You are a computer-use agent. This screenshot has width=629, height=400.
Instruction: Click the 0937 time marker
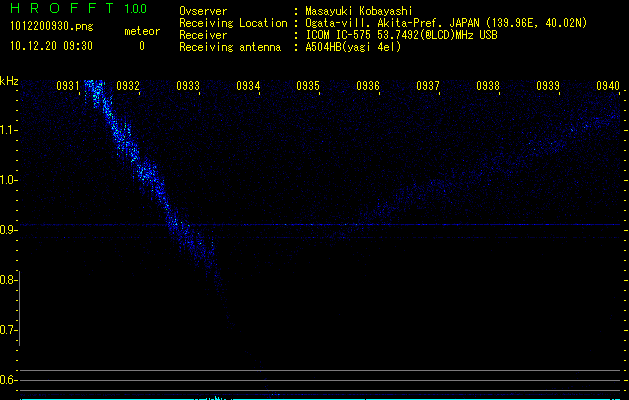(x=428, y=86)
